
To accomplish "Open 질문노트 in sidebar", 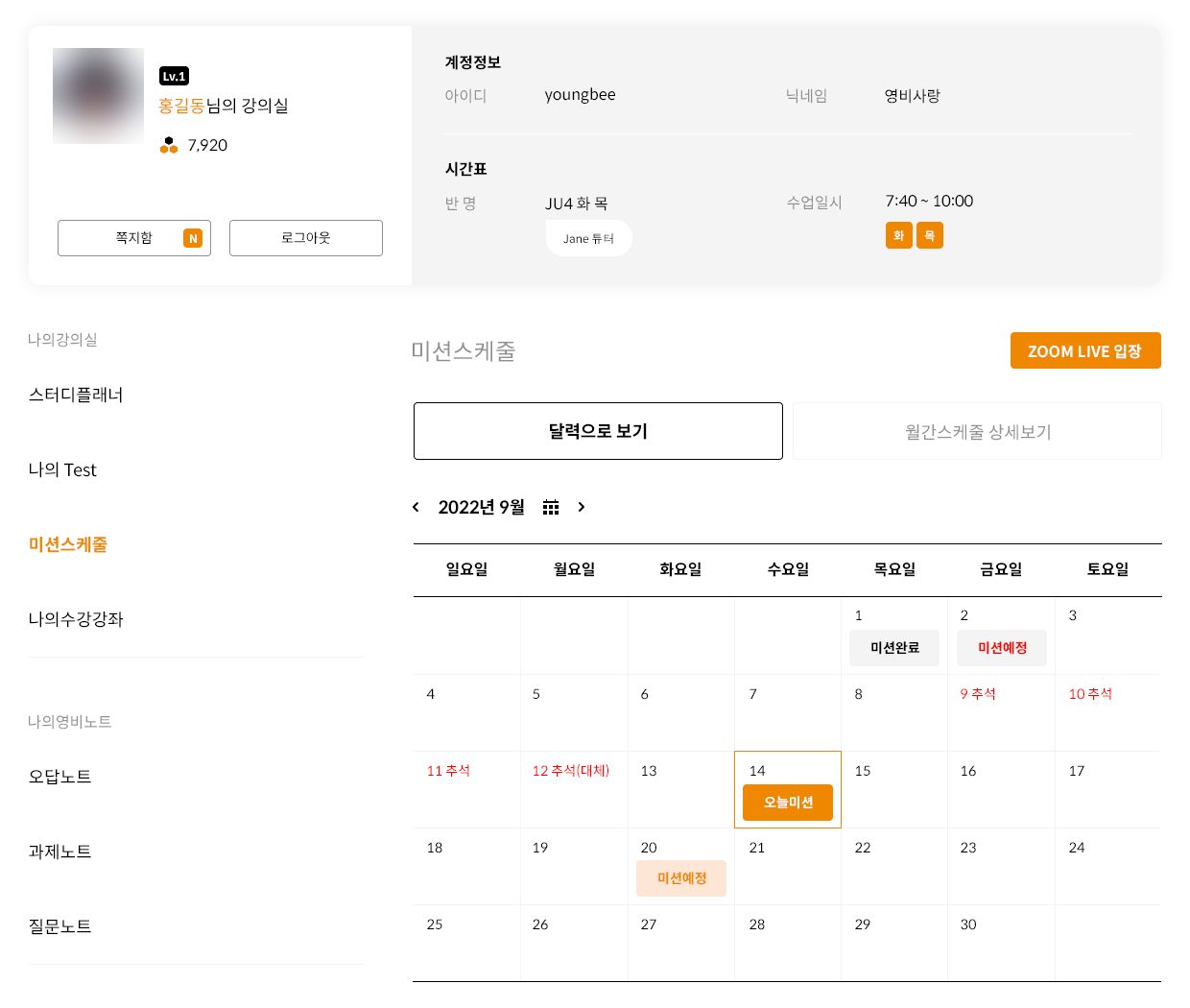I will (x=59, y=926).
